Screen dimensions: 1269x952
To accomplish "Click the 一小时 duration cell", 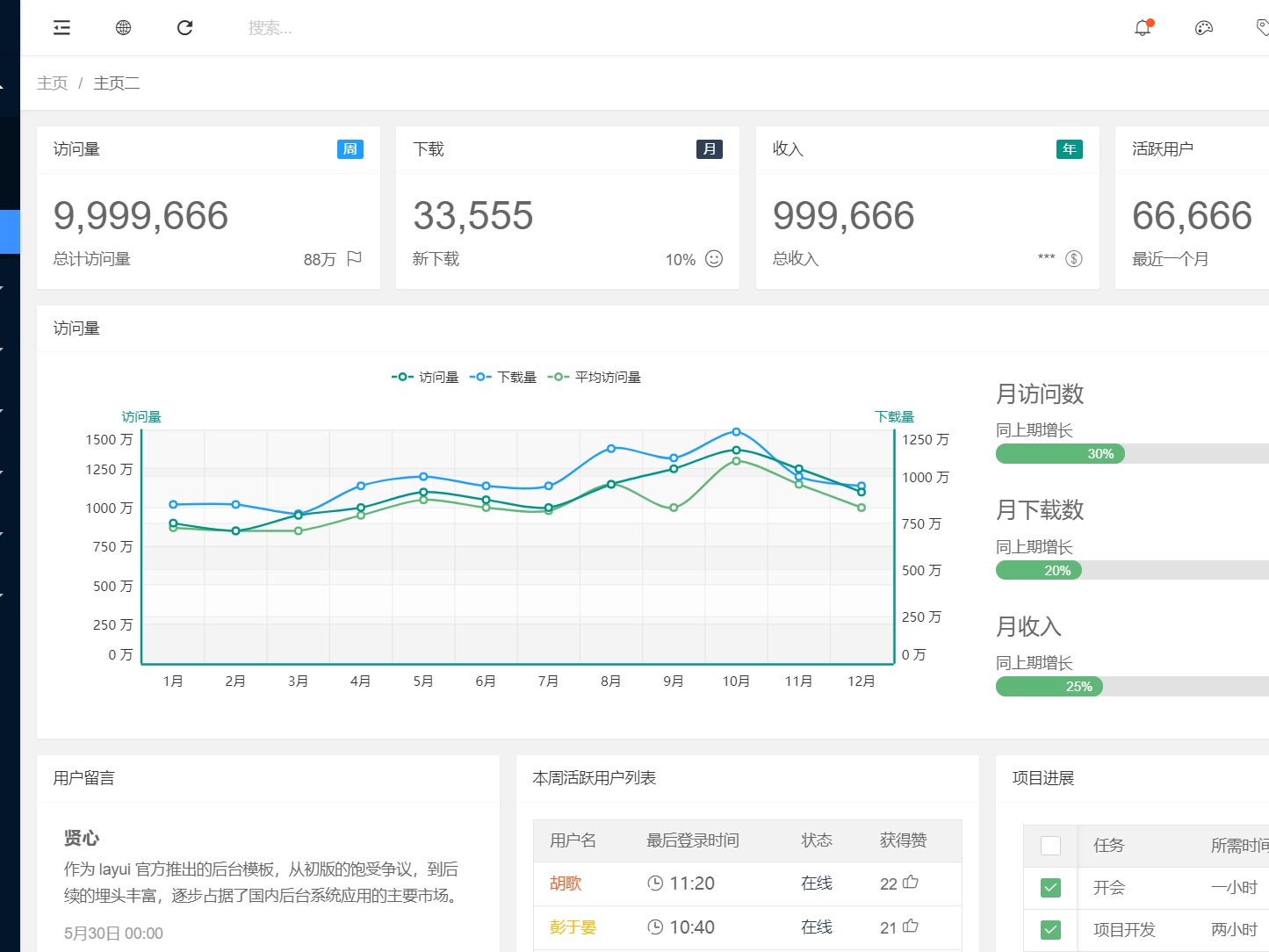I will (x=1235, y=888).
